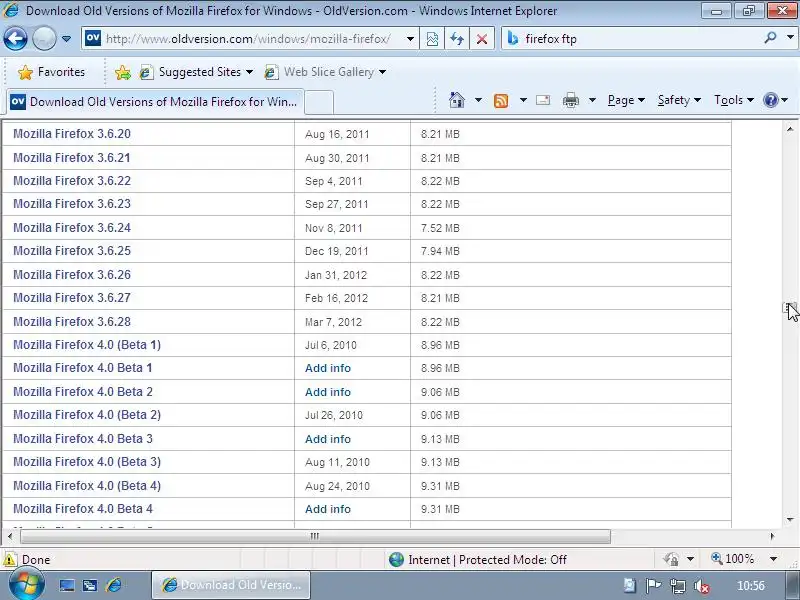Click the OV site icon in address bar
Viewport: 800px width, 600px height.
[x=93, y=38]
